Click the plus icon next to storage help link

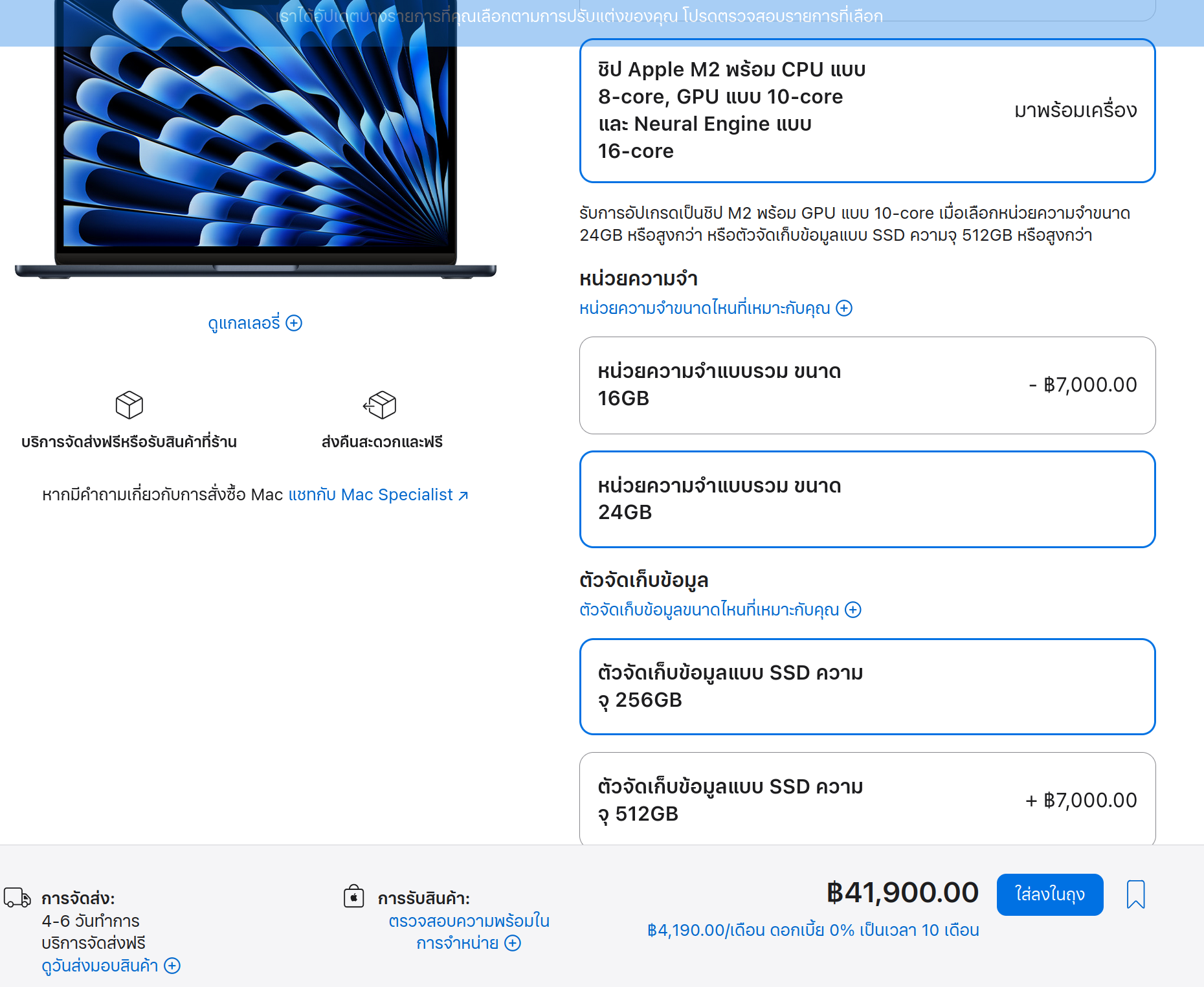[853, 610]
